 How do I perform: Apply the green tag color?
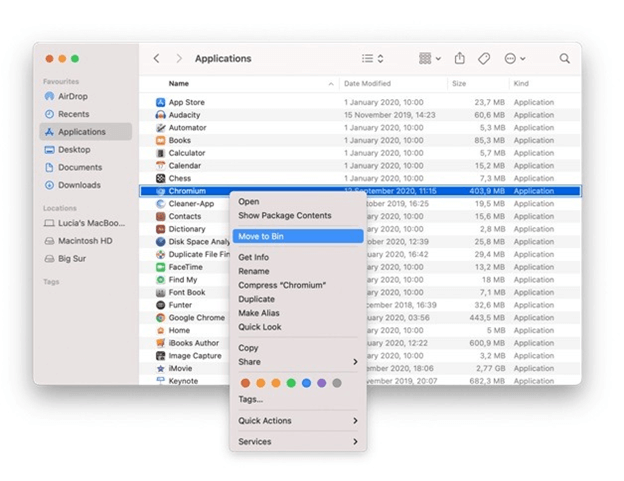pos(291,383)
